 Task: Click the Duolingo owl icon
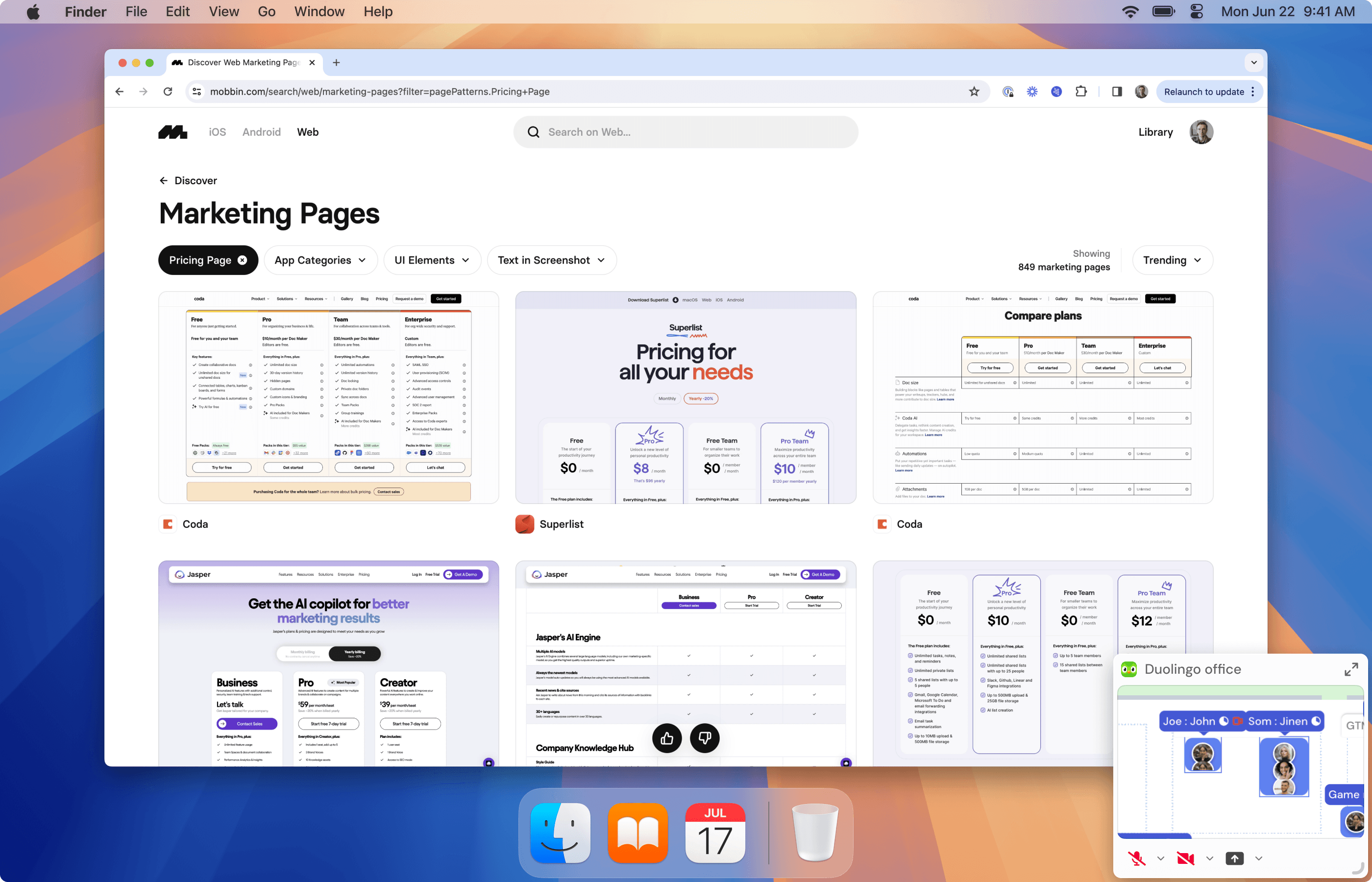1128,669
